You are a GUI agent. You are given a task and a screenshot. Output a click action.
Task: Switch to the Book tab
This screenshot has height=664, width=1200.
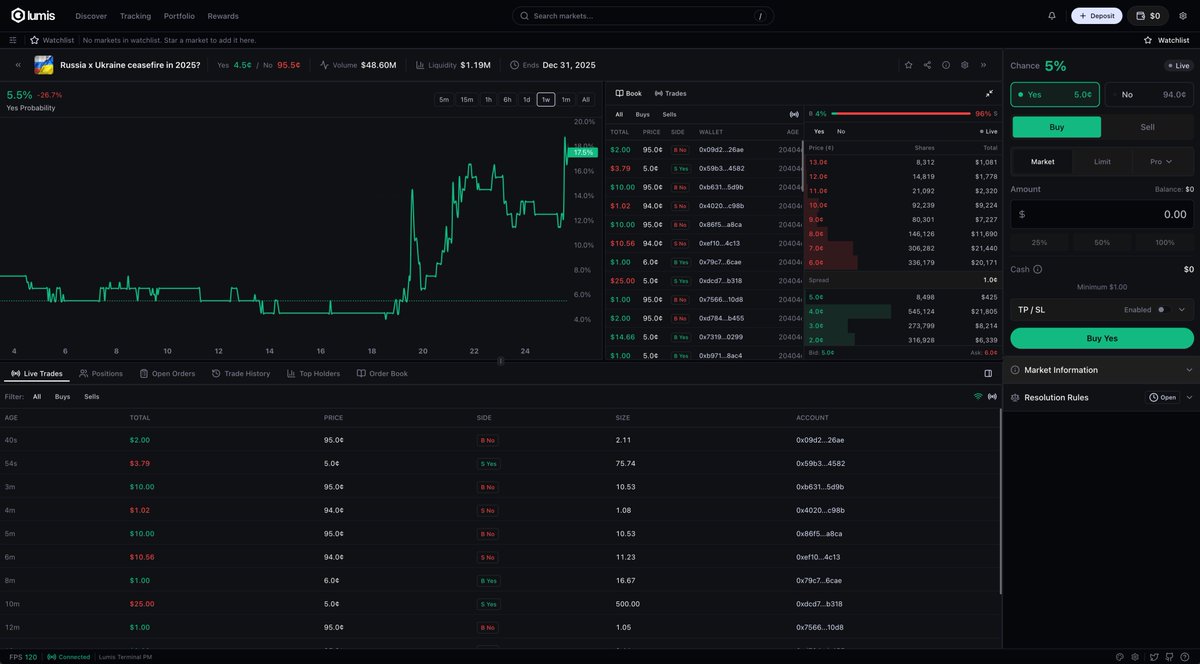click(x=629, y=93)
